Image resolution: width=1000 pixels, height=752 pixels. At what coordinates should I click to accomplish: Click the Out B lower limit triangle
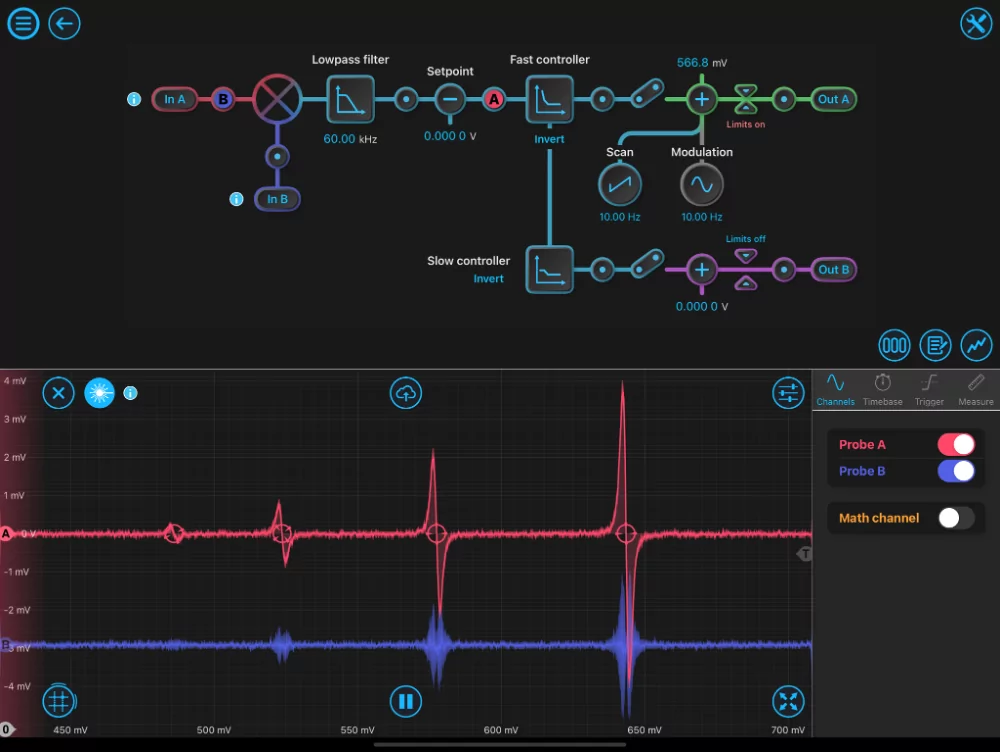[x=746, y=283]
